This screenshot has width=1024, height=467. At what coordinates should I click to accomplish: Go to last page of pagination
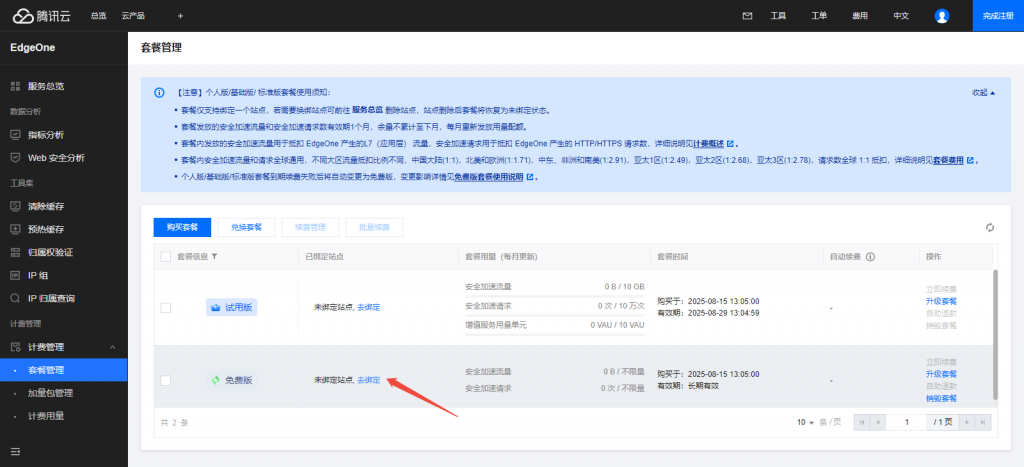click(983, 423)
